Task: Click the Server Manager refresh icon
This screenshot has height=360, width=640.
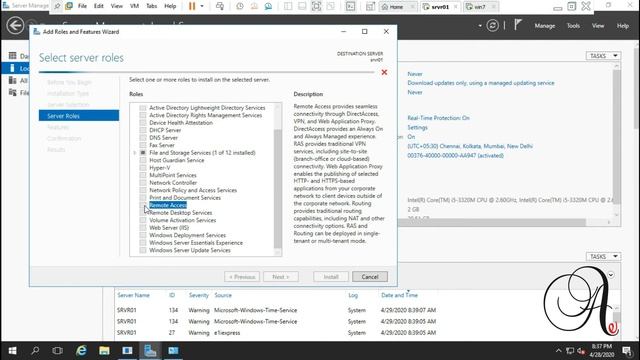Action: (x=493, y=26)
